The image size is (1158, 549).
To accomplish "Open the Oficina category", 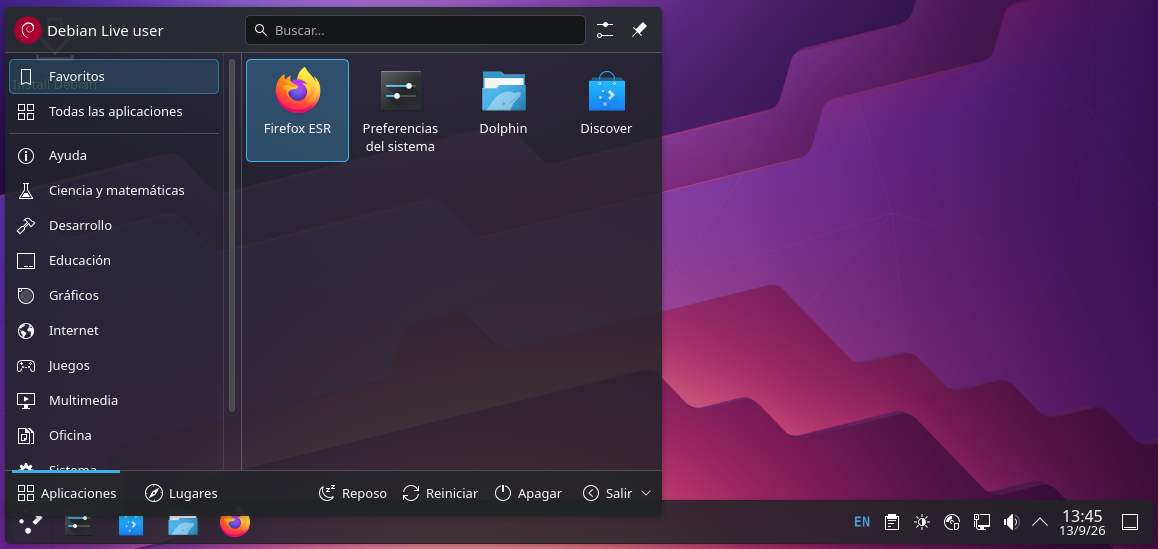I will 114,435.
